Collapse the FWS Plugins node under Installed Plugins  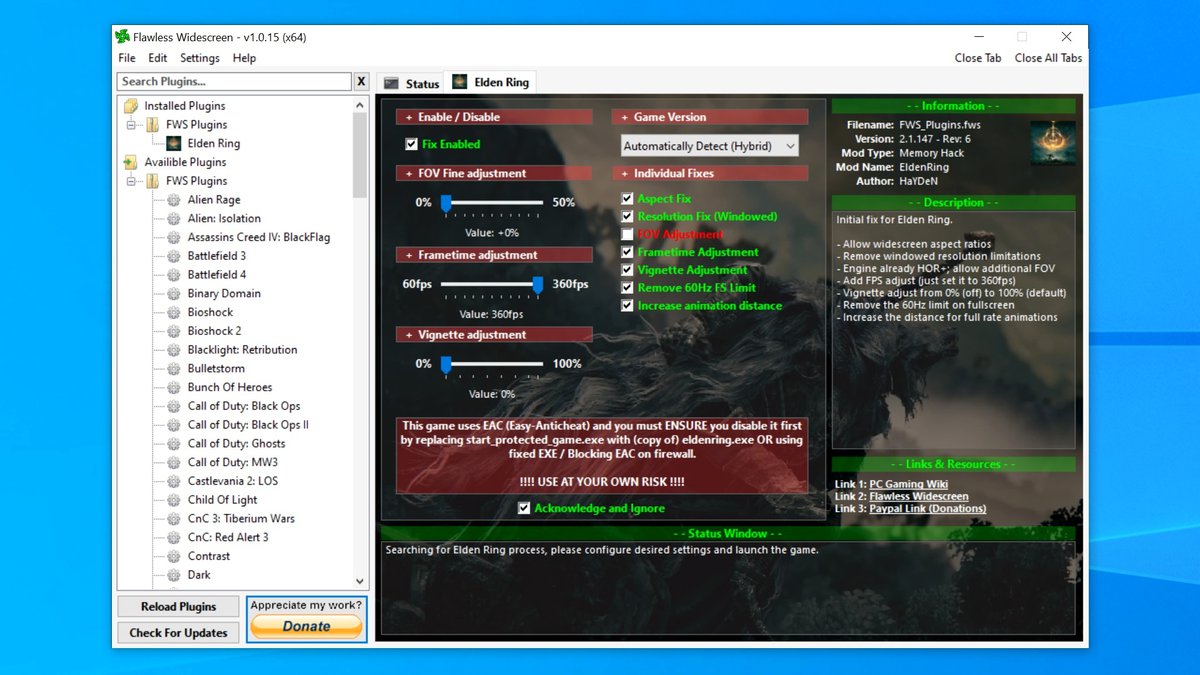[x=132, y=125]
